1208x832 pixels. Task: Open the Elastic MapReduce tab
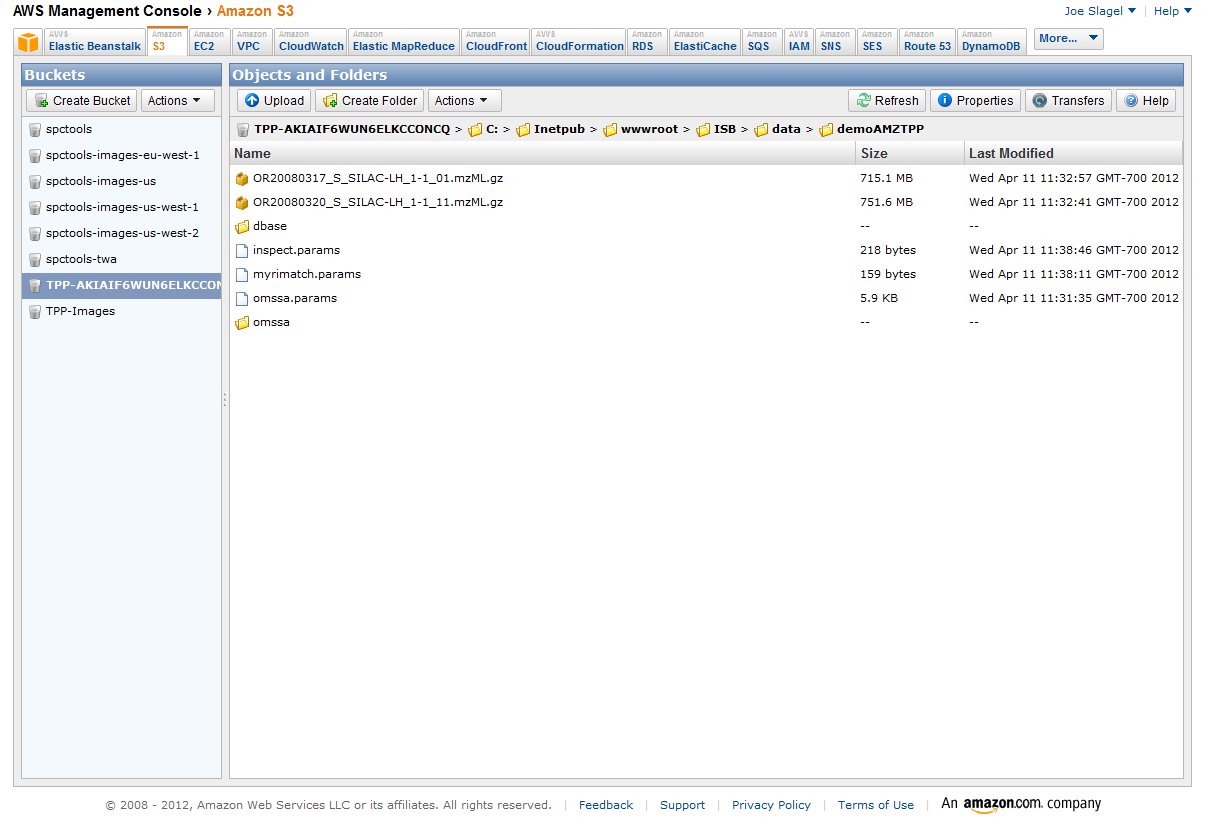coord(404,41)
